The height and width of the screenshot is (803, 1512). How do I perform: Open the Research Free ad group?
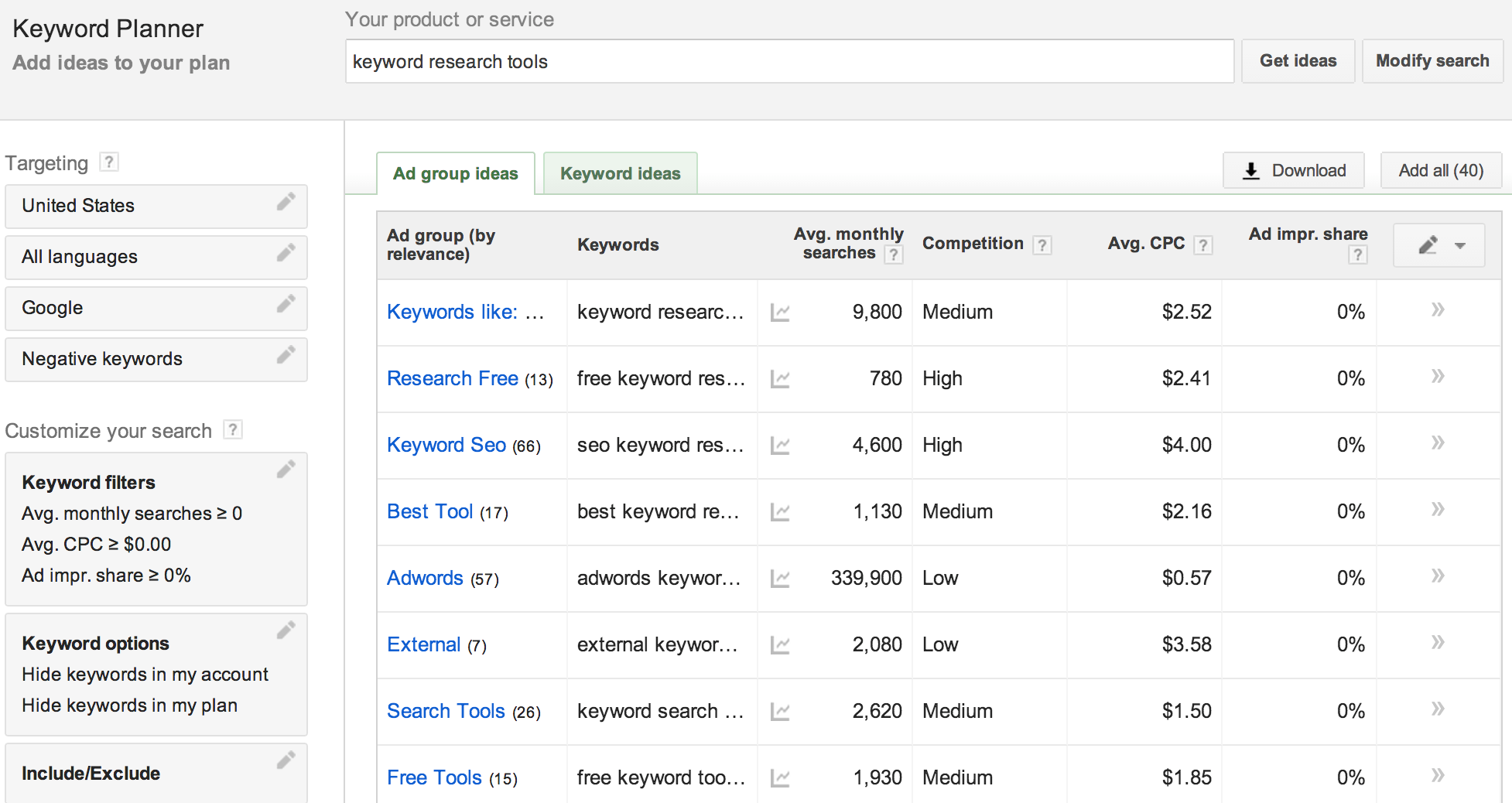click(x=453, y=378)
